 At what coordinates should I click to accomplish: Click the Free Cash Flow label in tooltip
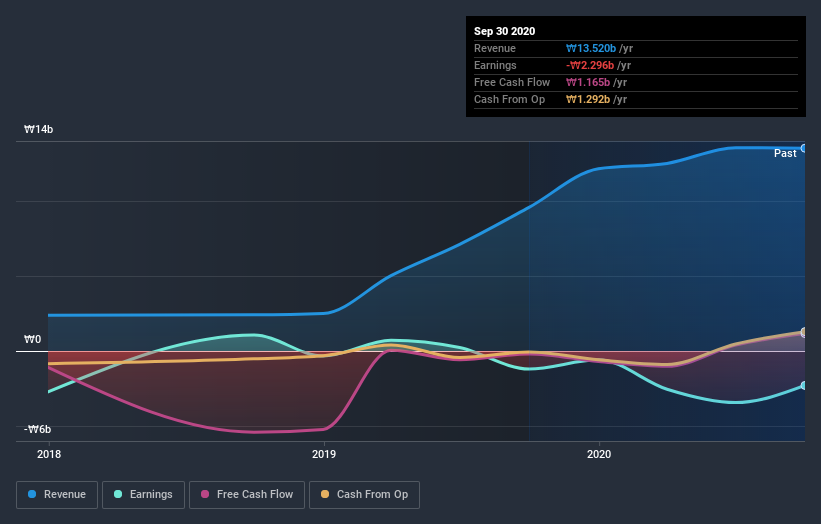pyautogui.click(x=512, y=83)
